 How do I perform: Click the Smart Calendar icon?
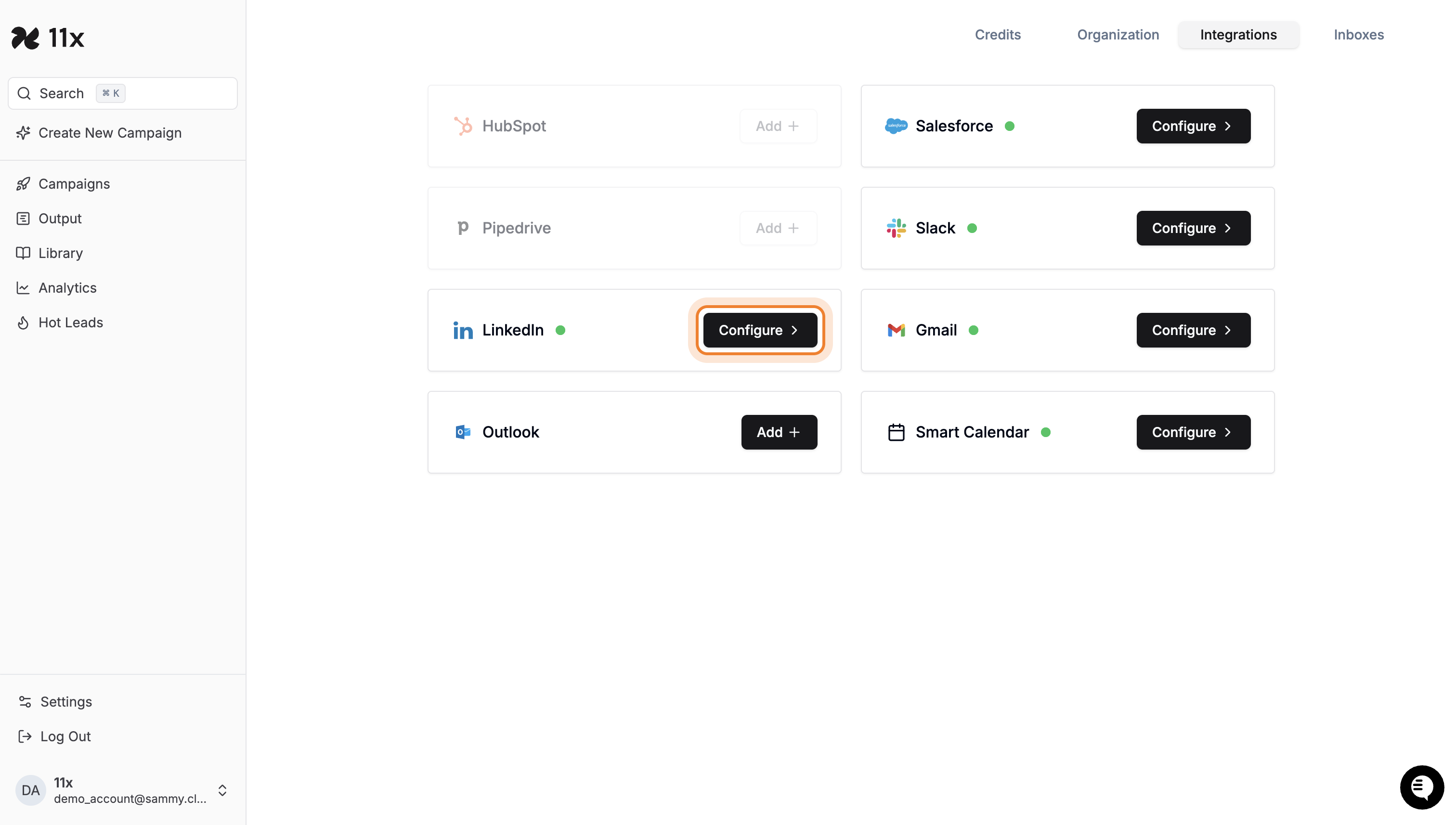[x=896, y=432]
